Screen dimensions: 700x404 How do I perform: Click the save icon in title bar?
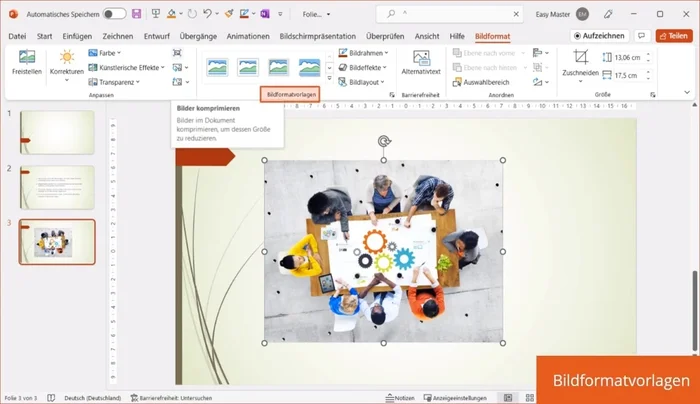point(136,13)
